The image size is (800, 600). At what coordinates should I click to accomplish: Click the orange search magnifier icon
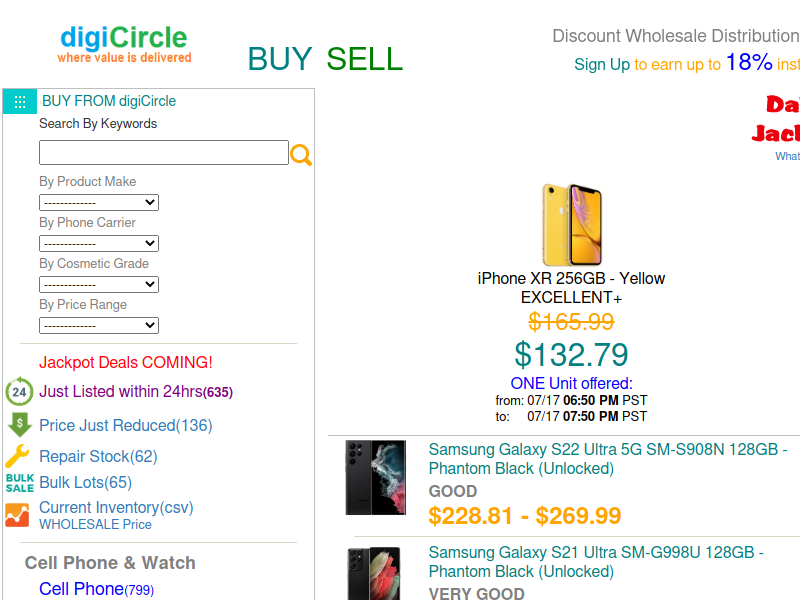point(301,155)
